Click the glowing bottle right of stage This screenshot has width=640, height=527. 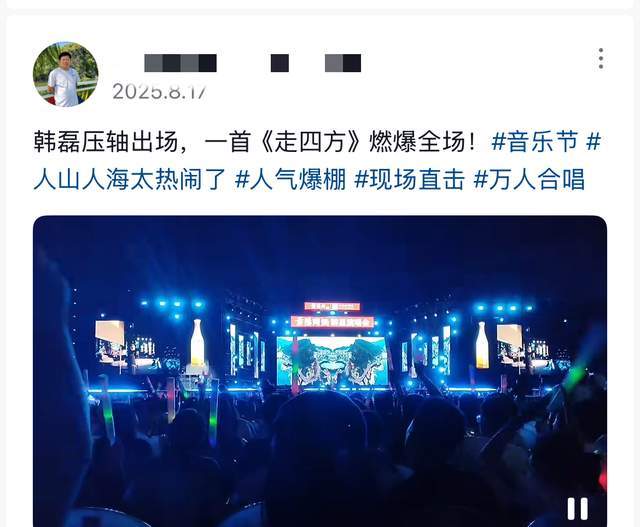482,345
